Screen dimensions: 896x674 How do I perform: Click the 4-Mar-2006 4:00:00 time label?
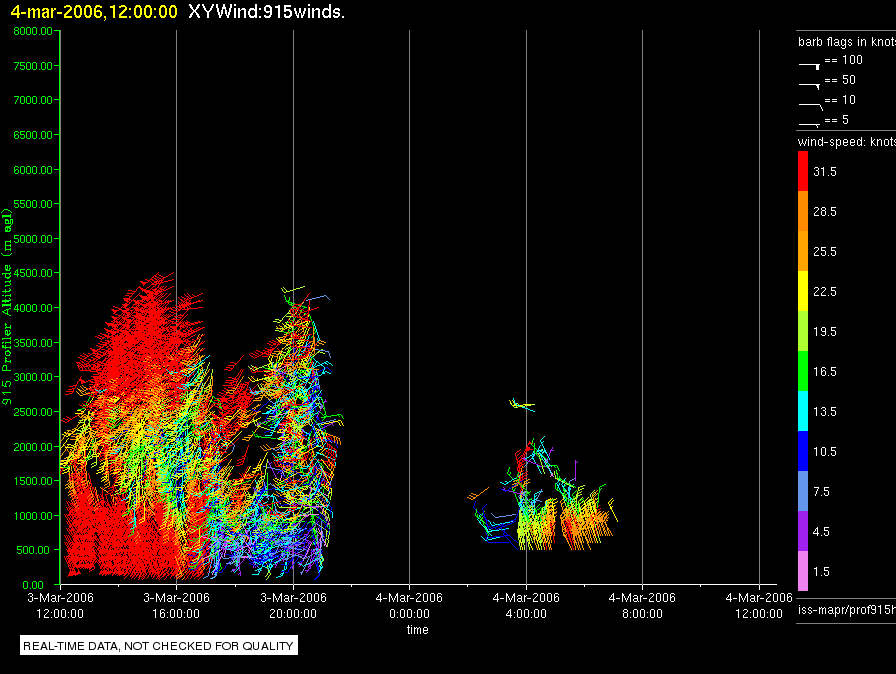click(526, 605)
